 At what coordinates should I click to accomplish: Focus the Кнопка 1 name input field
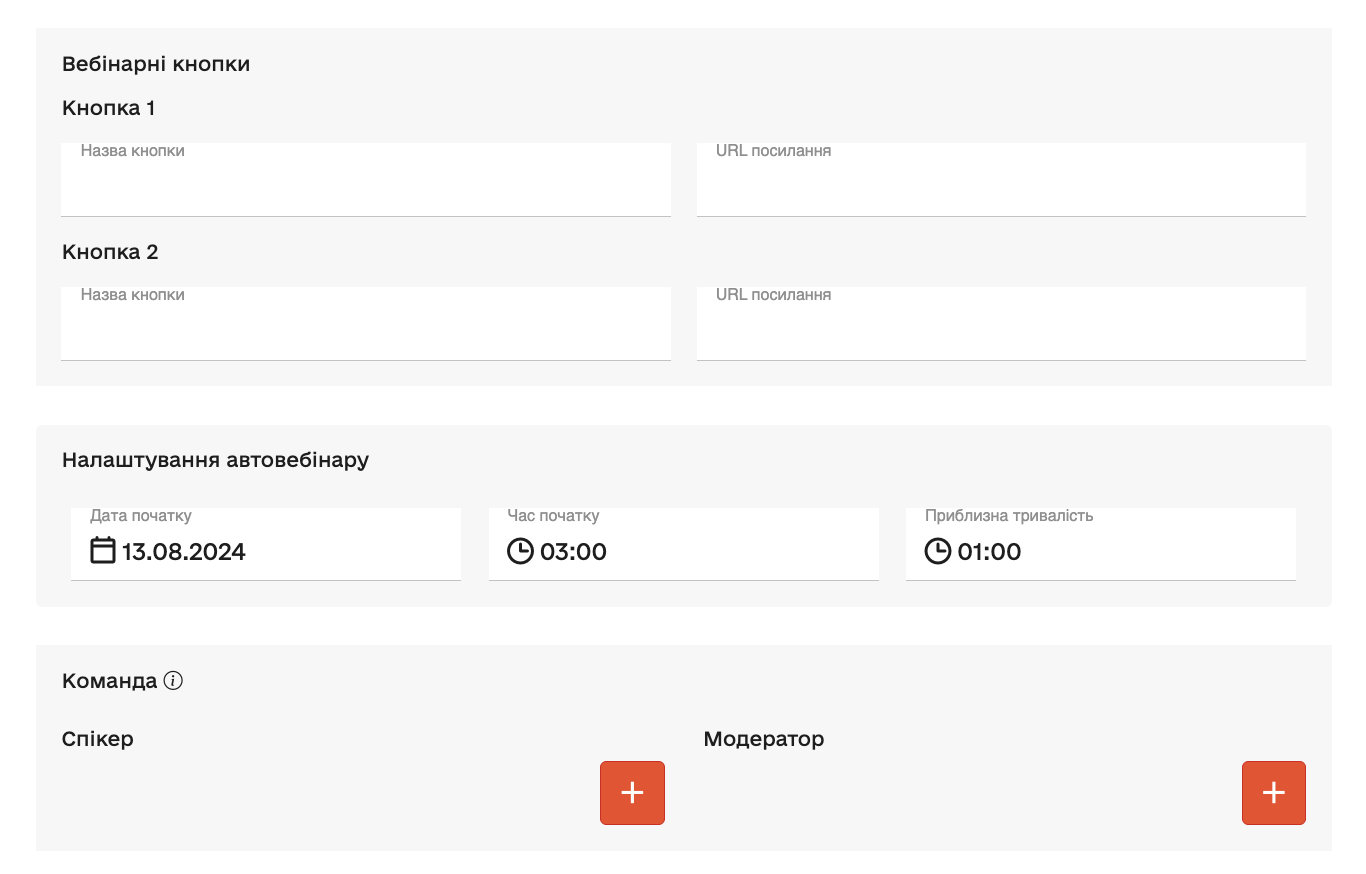[x=365, y=185]
